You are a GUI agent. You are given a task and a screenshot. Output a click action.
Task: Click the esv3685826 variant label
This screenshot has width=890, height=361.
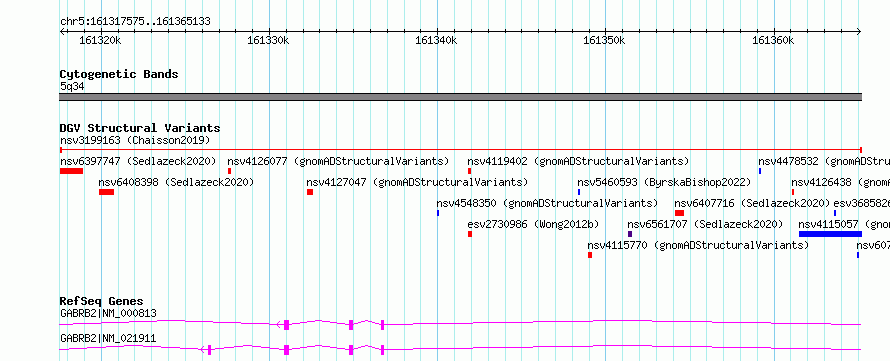click(x=862, y=203)
